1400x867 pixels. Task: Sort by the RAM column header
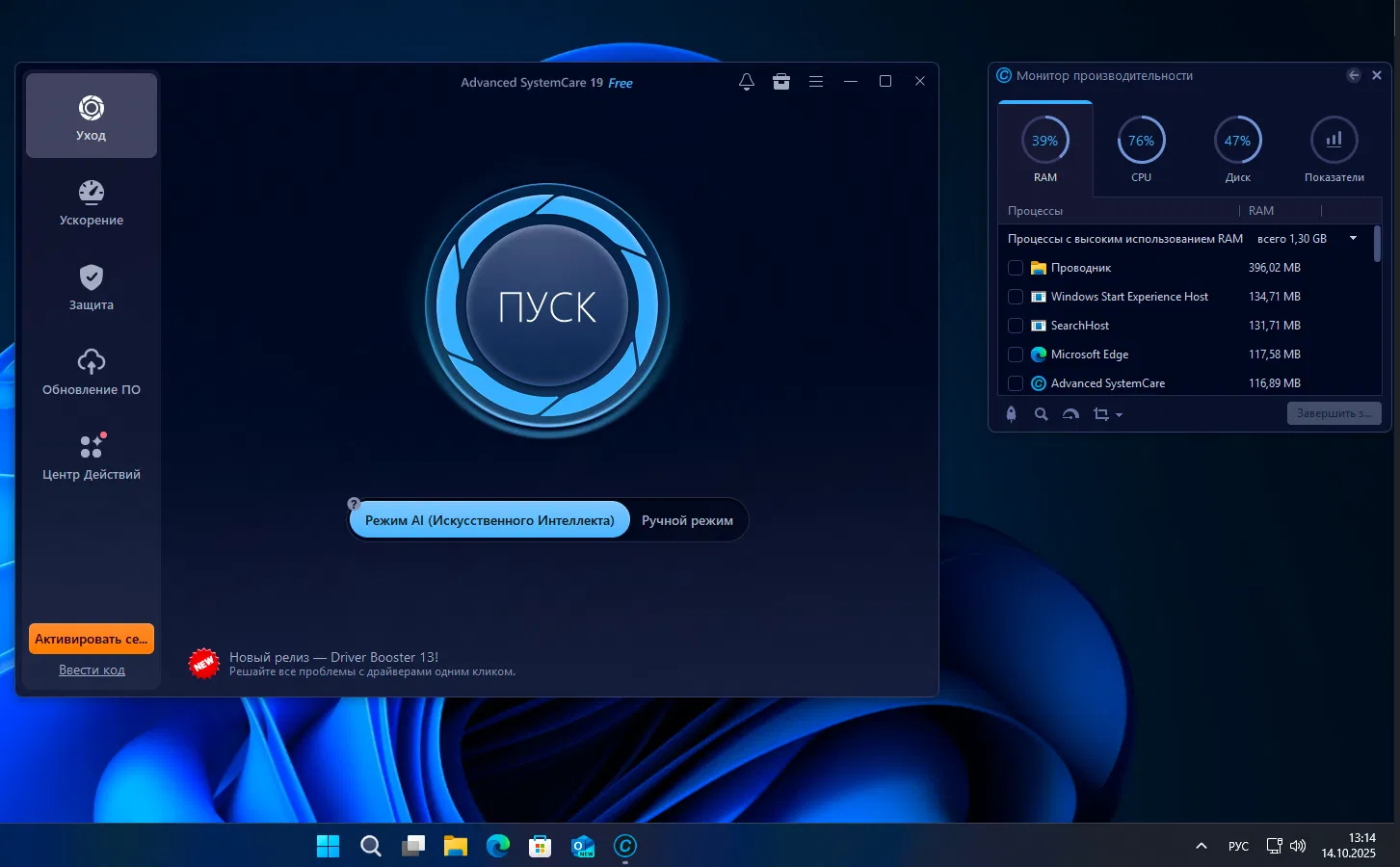(1261, 210)
